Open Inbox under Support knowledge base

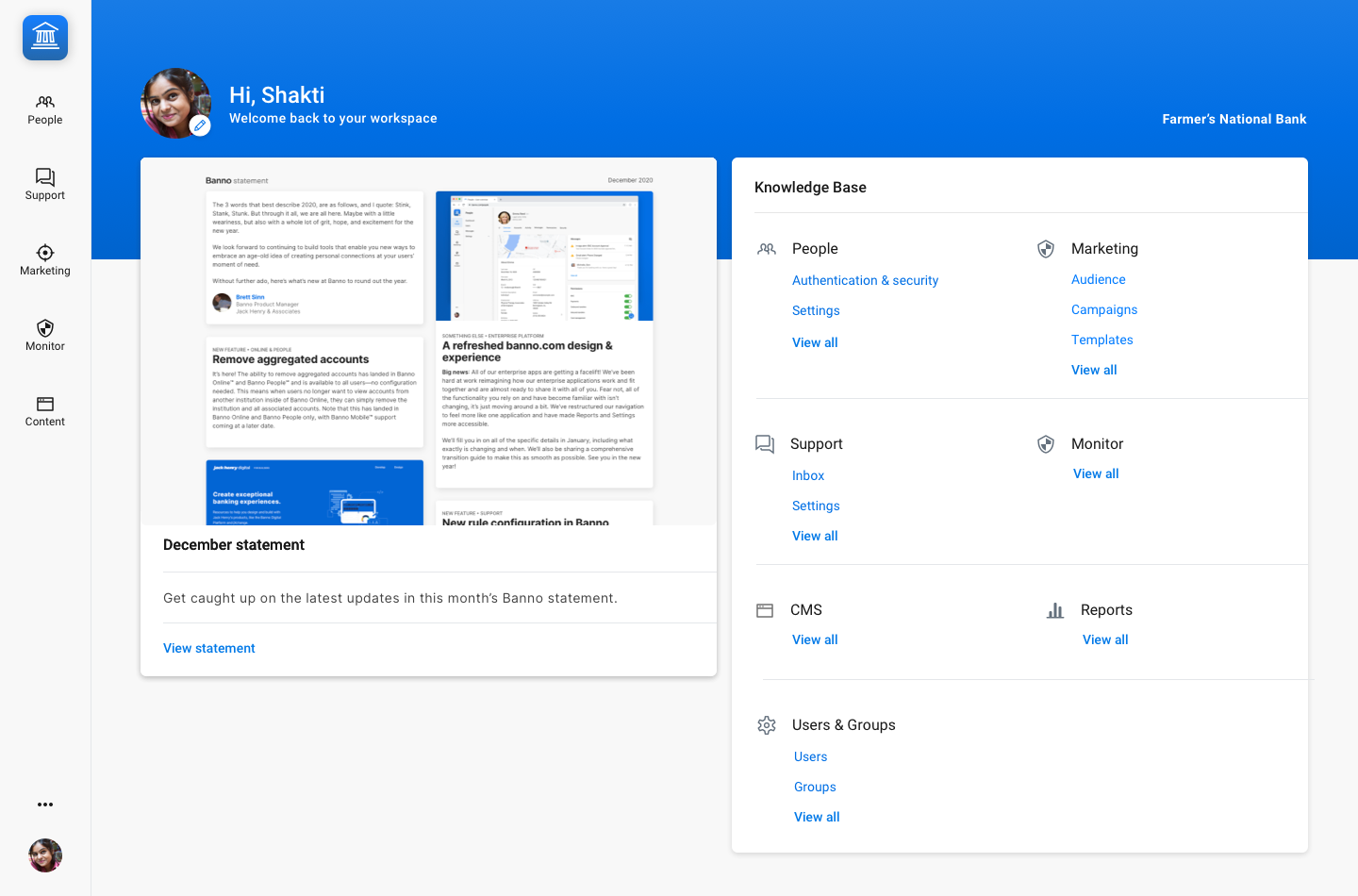pos(808,475)
